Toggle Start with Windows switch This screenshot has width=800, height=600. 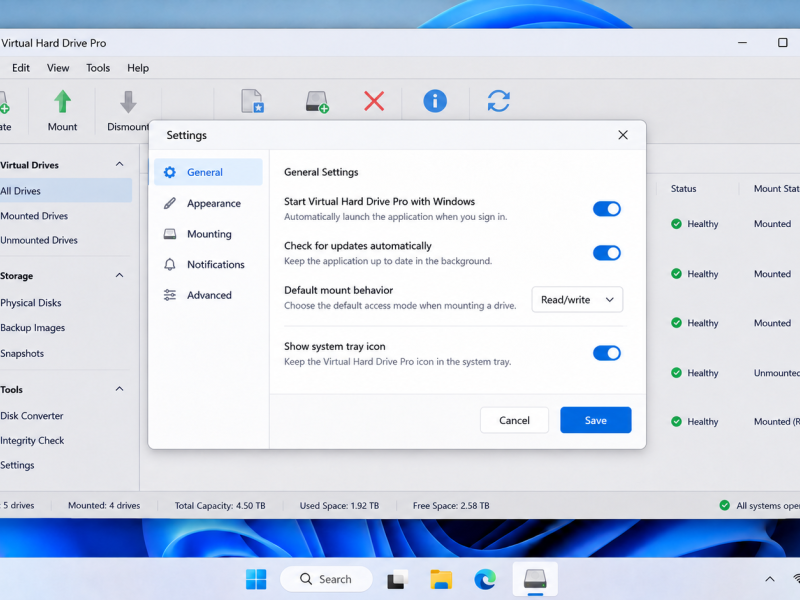(607, 209)
